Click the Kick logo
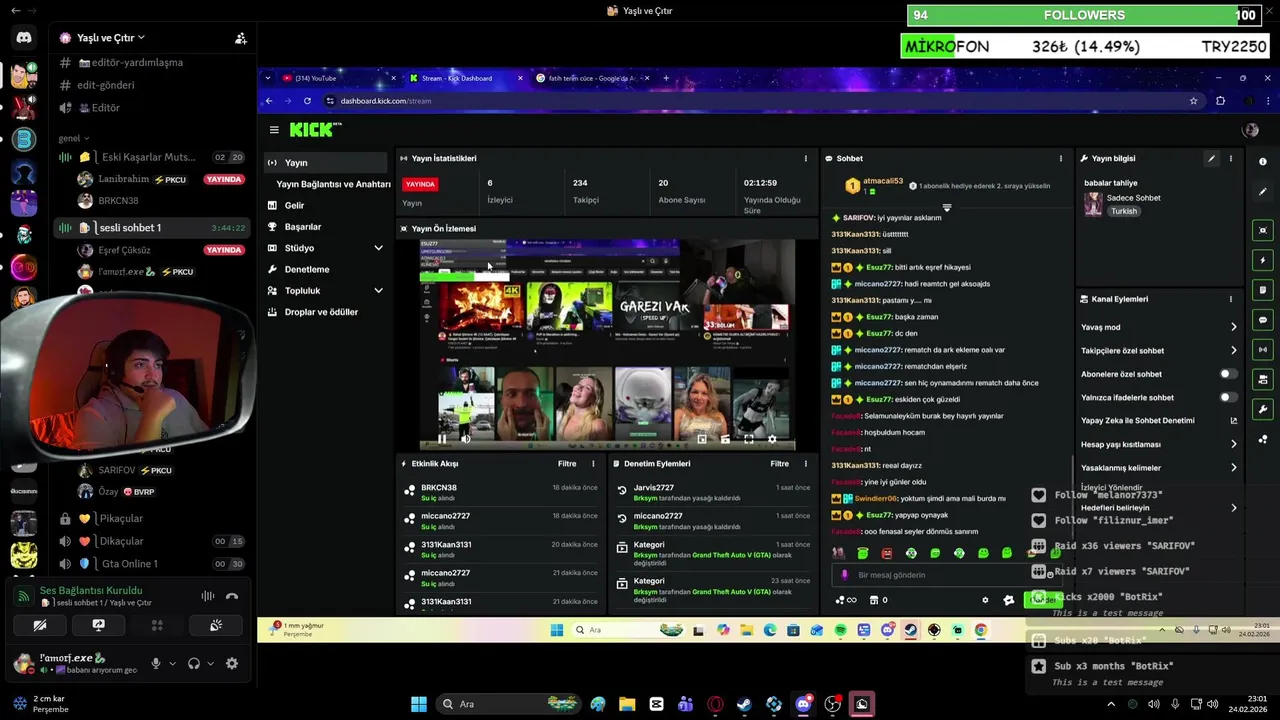This screenshot has width=1280, height=720. click(315, 129)
